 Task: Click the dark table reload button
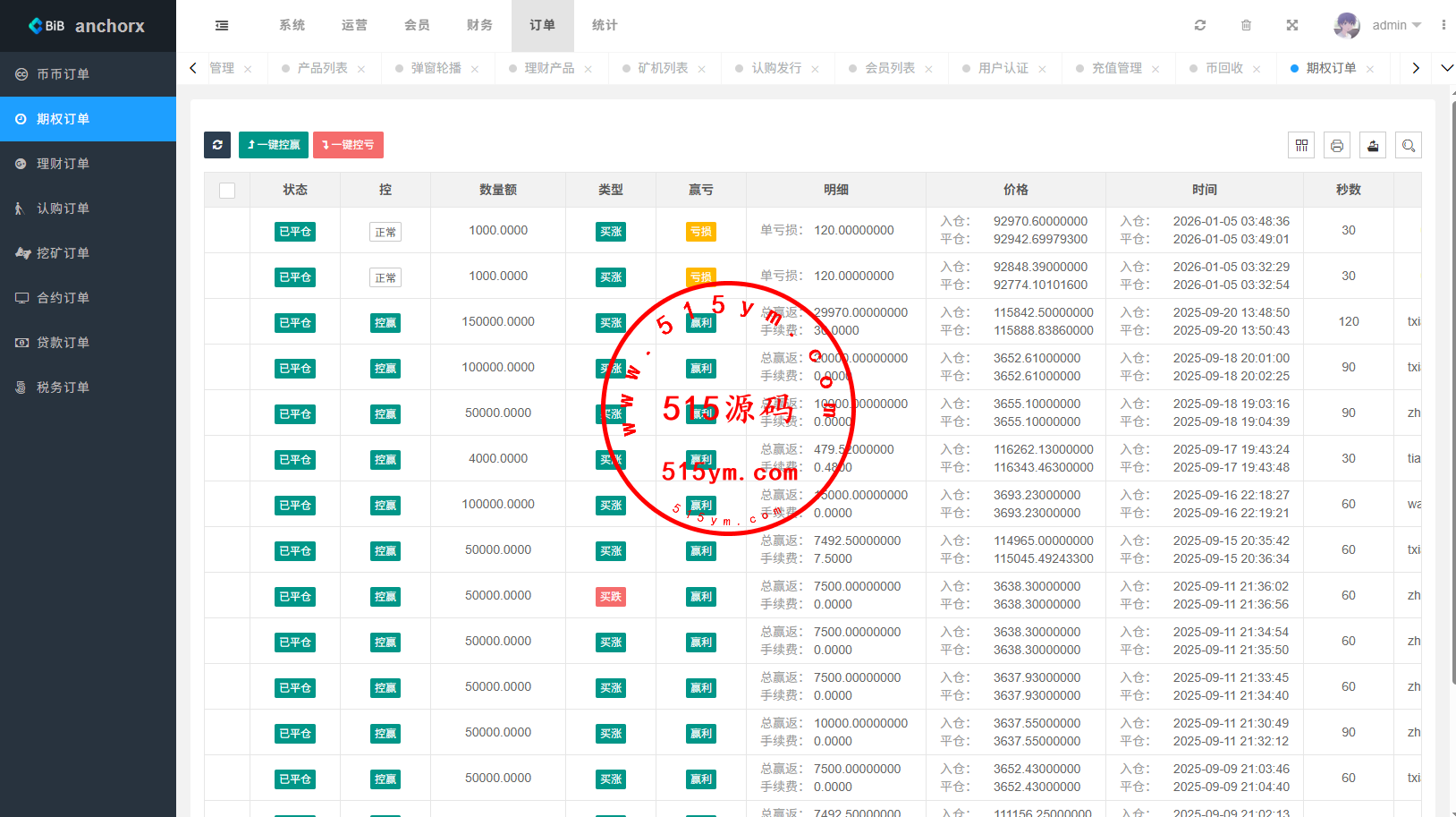pos(217,145)
